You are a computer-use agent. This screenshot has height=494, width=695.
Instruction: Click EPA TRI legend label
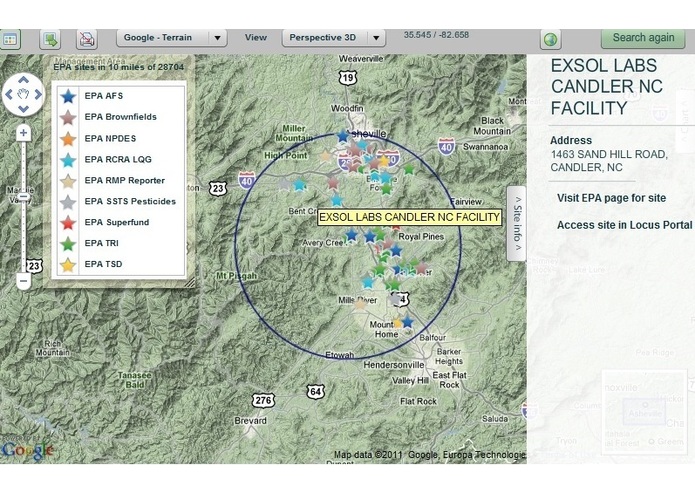coord(102,243)
